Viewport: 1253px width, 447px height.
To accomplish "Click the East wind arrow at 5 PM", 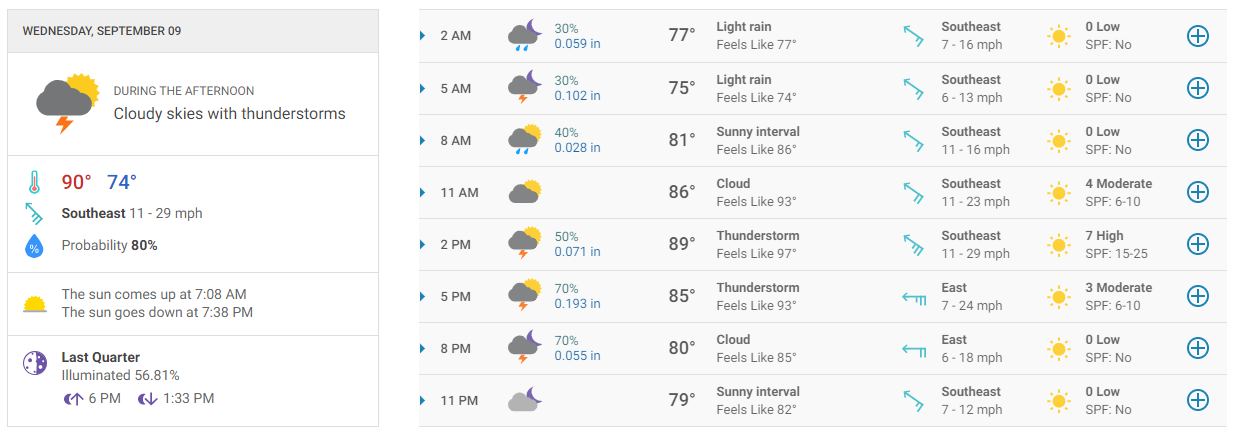I will [913, 296].
